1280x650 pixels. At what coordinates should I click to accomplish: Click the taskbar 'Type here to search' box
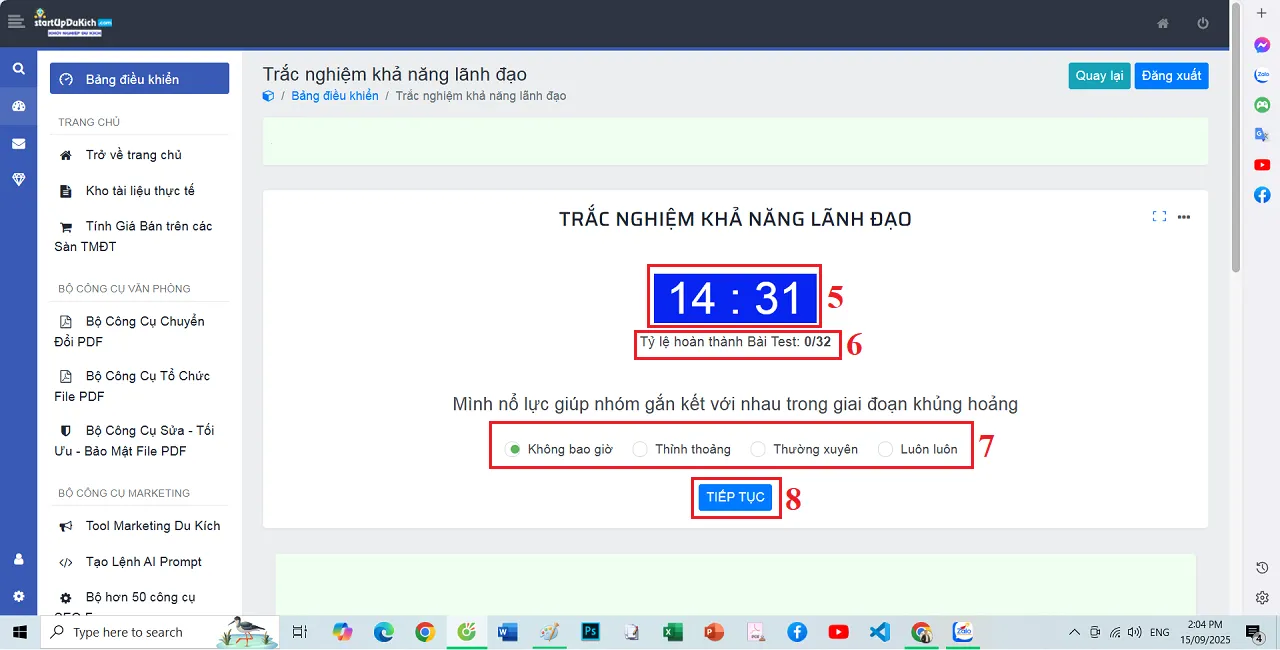pos(160,632)
